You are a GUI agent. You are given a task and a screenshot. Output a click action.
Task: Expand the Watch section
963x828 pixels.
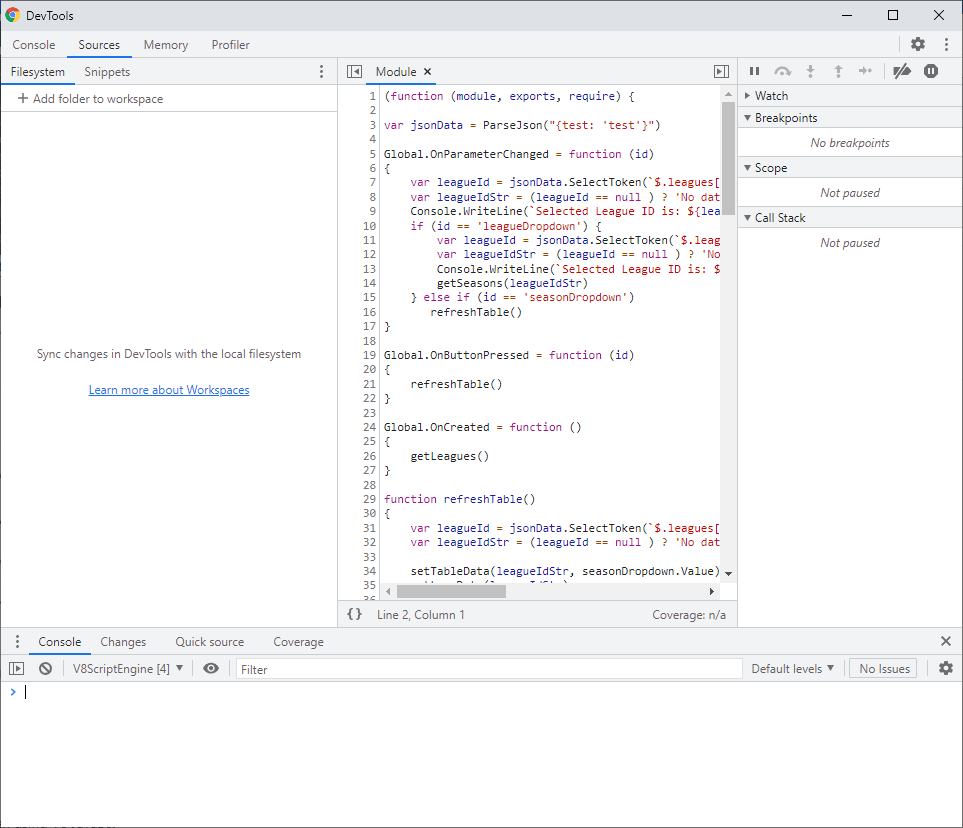771,96
